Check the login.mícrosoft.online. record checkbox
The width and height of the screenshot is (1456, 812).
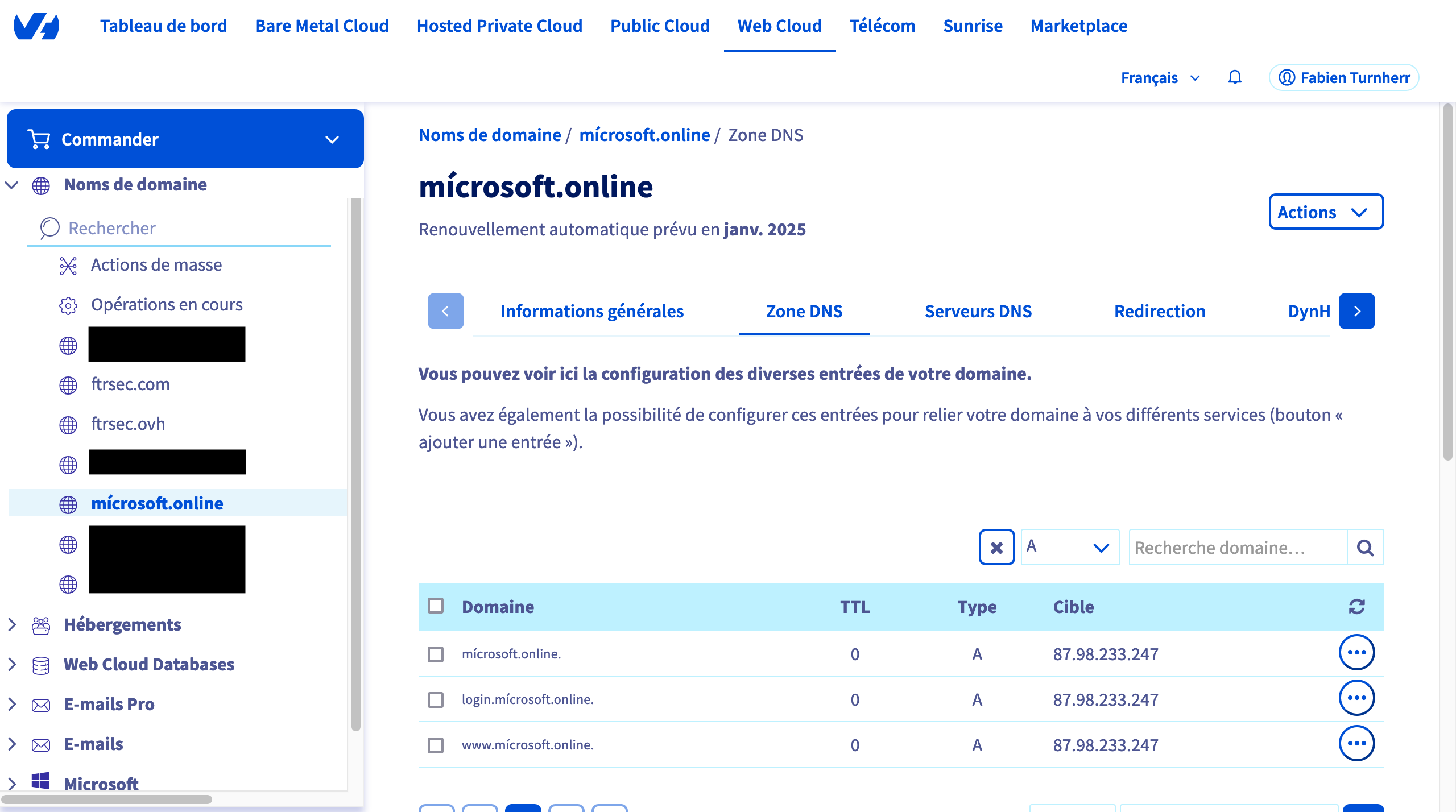pos(436,700)
